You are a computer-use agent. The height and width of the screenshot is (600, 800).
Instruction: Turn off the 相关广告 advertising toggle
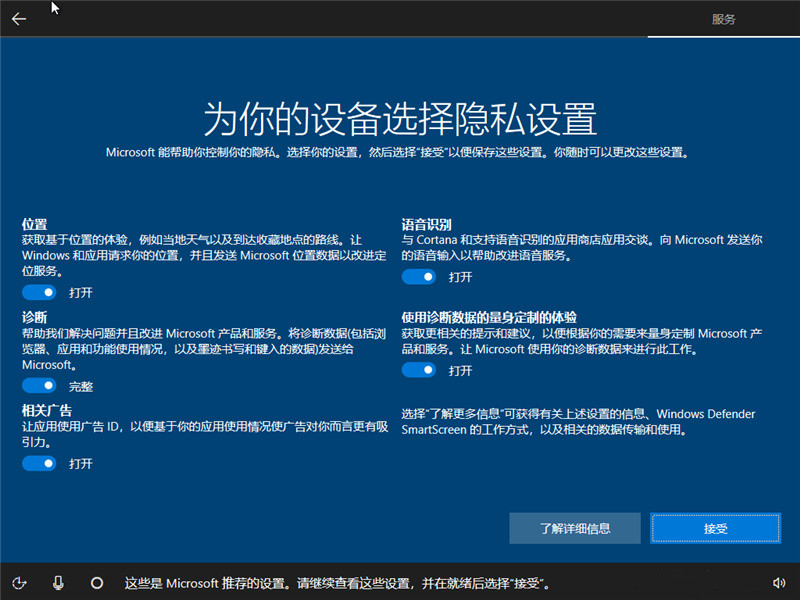[x=38, y=463]
